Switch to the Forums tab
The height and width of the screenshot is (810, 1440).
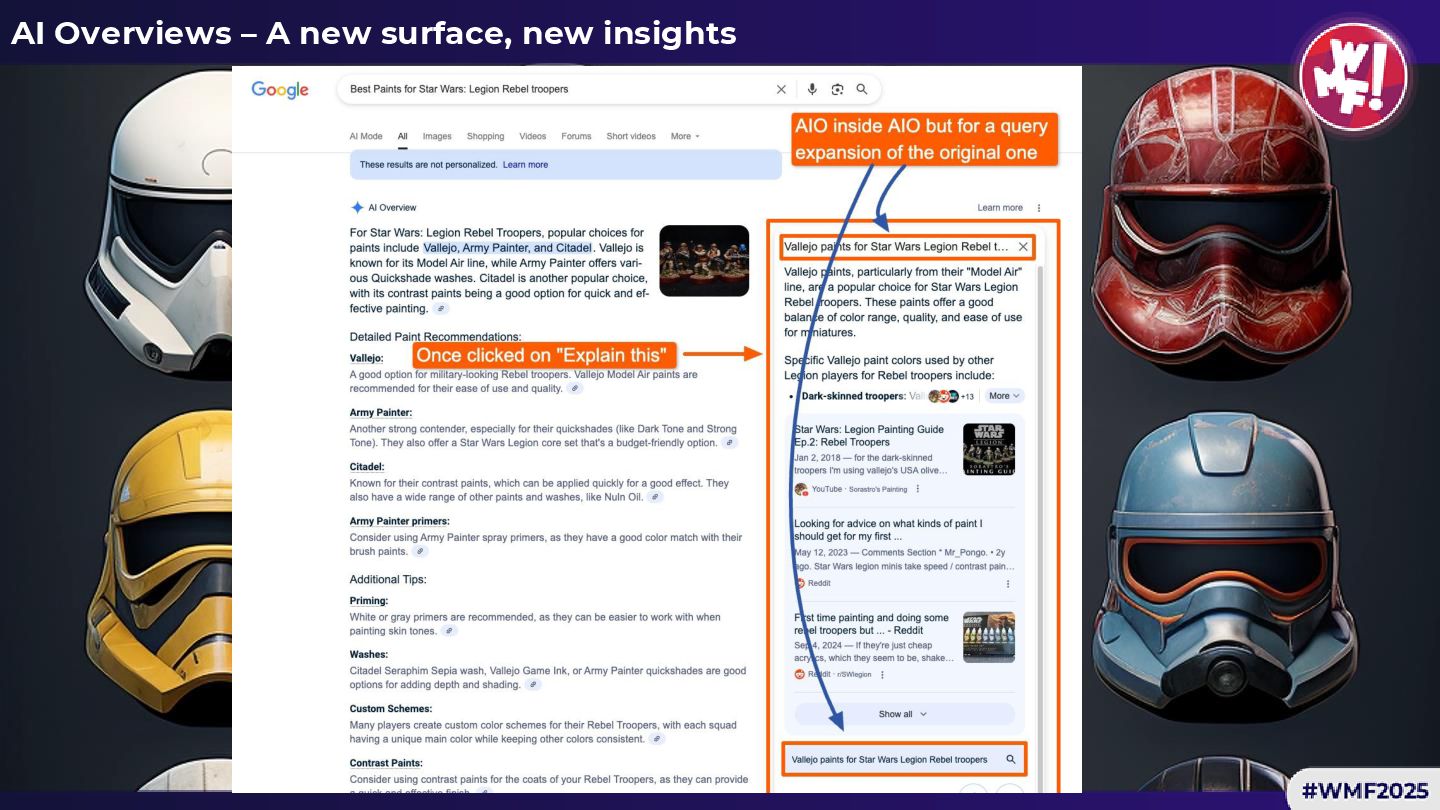coord(576,136)
